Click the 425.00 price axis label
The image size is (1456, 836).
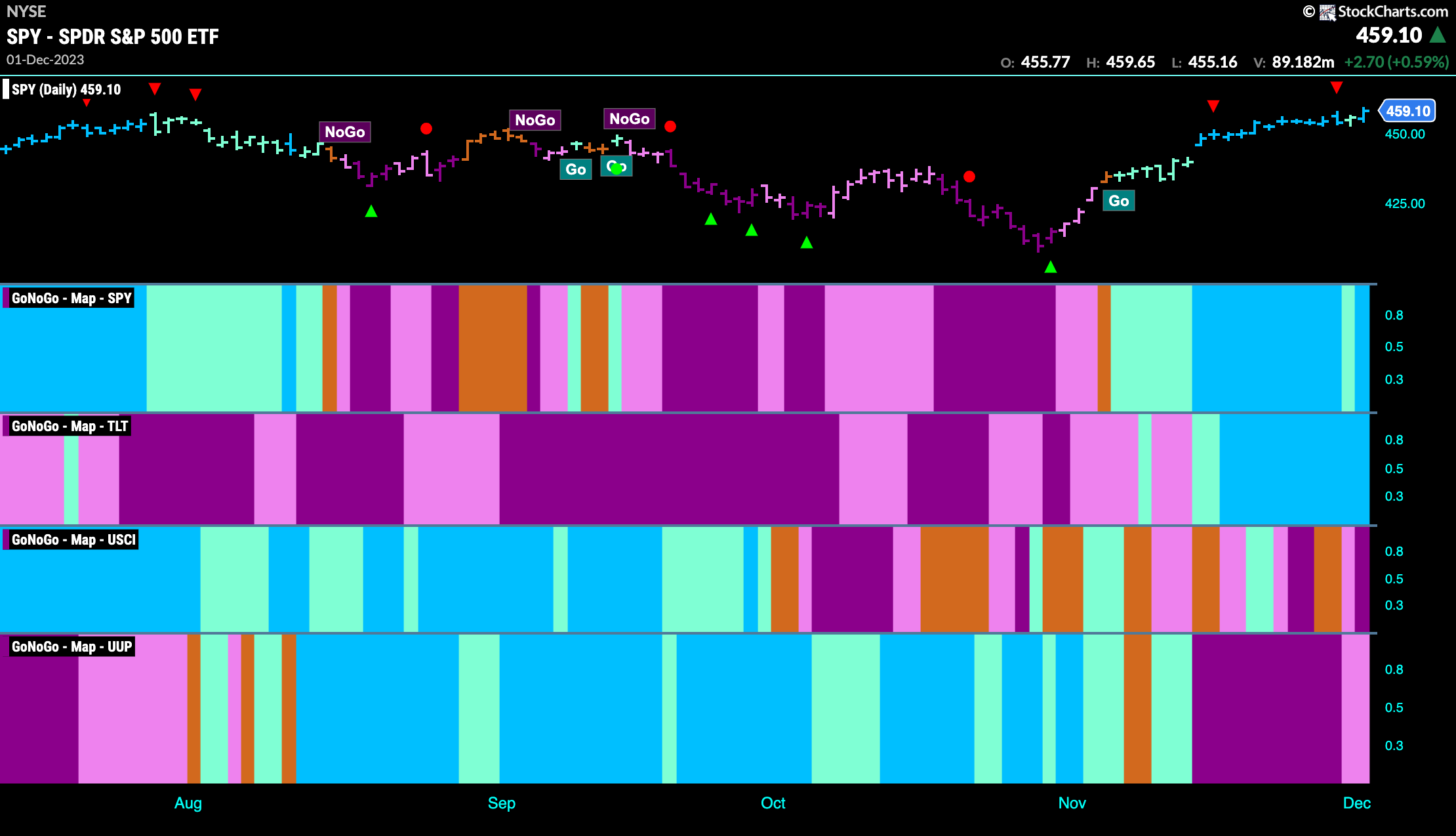1405,203
